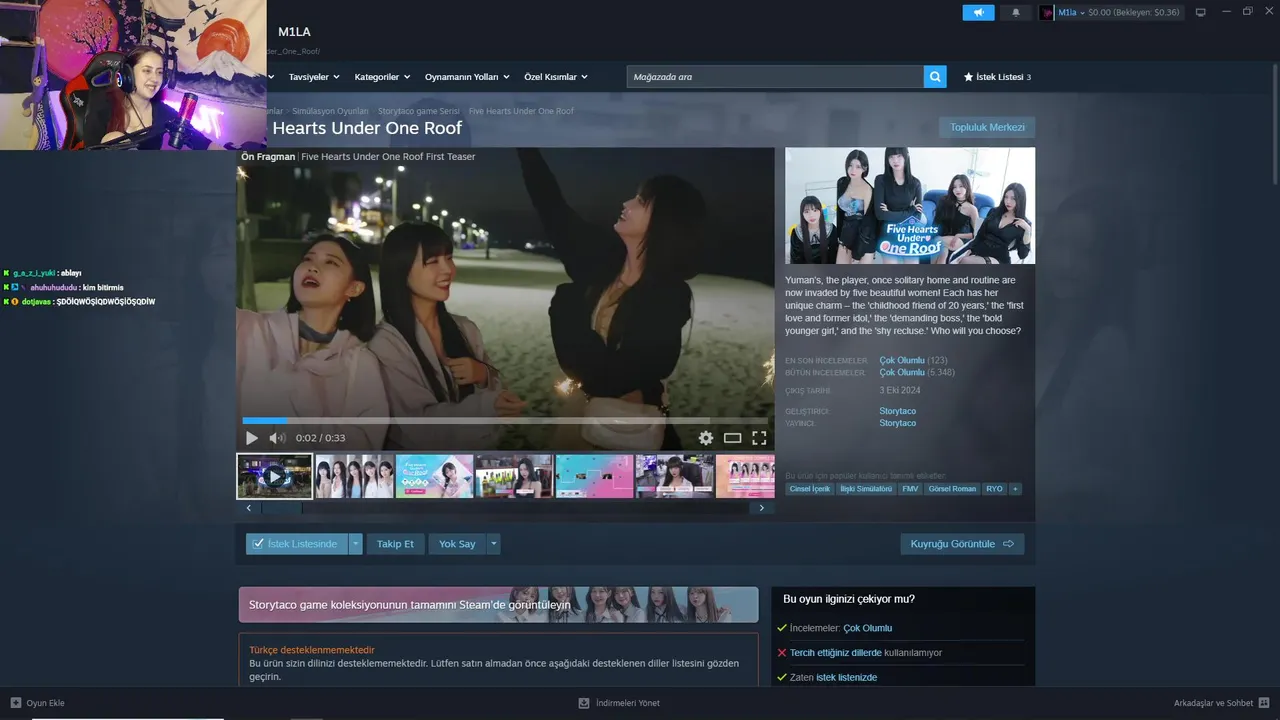
Task: Uncheck İstek Listesinde wishlist checkbox
Action: coord(258,544)
